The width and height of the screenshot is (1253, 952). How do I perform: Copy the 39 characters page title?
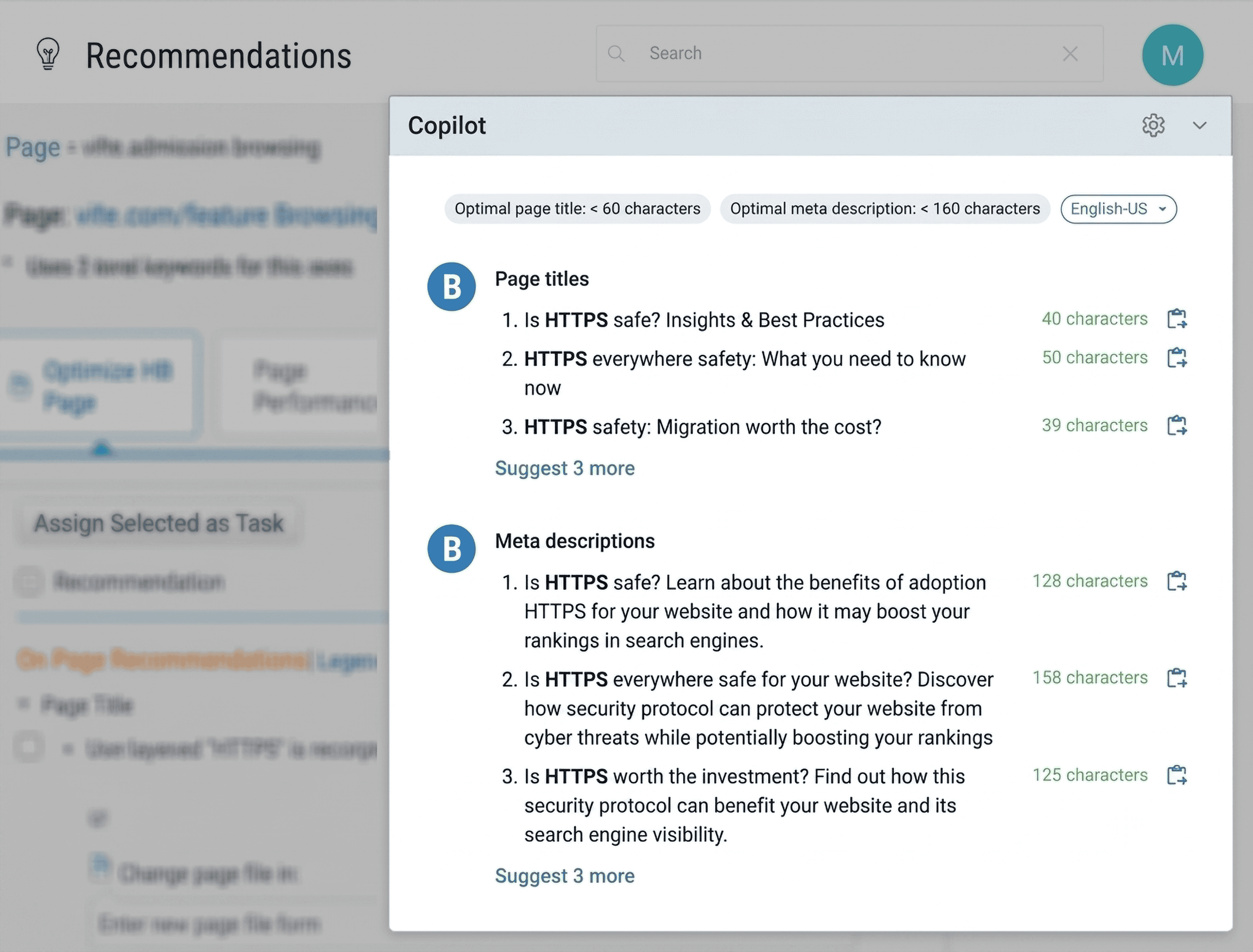[x=1176, y=425]
